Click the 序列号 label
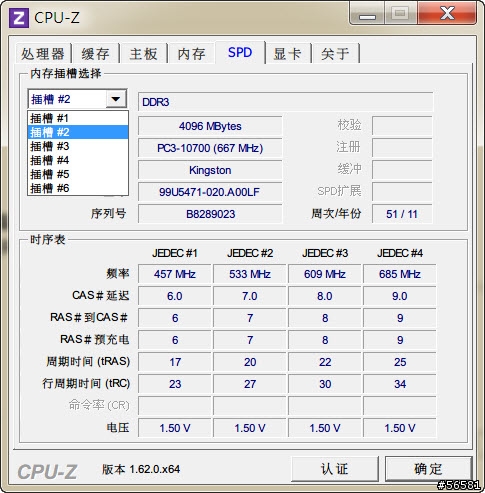The image size is (485, 493). click(x=108, y=214)
